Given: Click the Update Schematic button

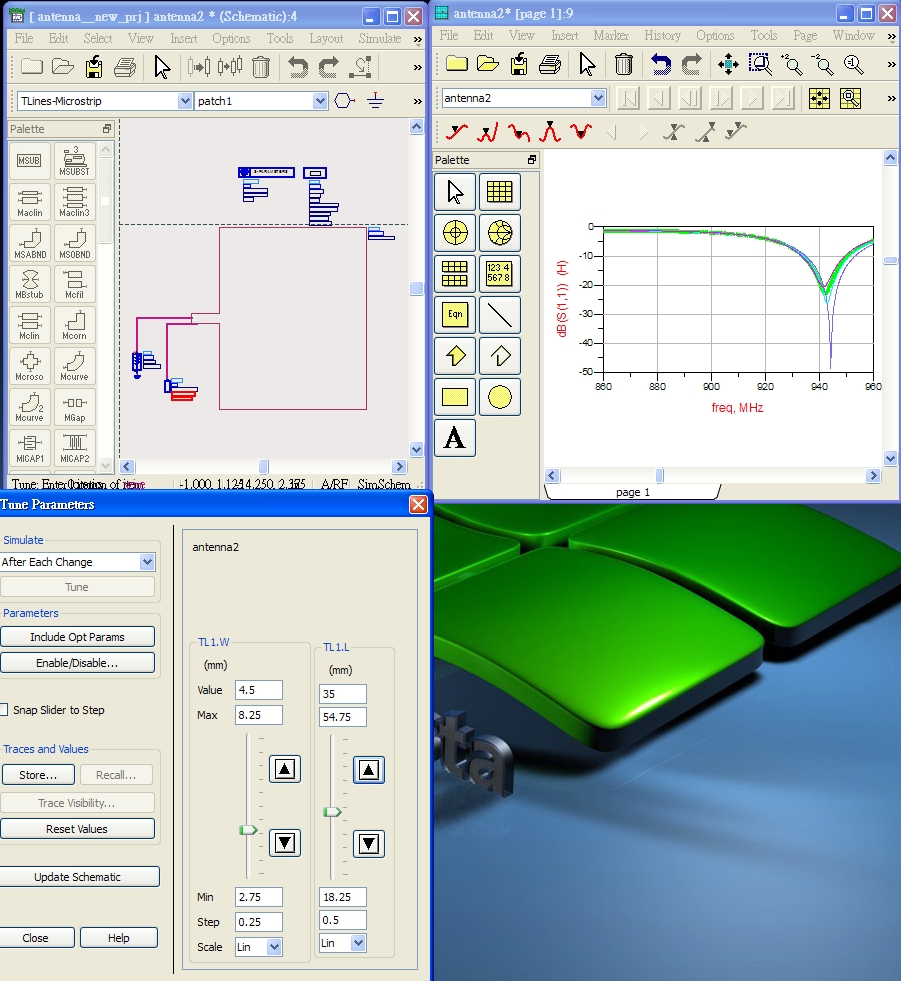Looking at the screenshot, I should point(78,877).
